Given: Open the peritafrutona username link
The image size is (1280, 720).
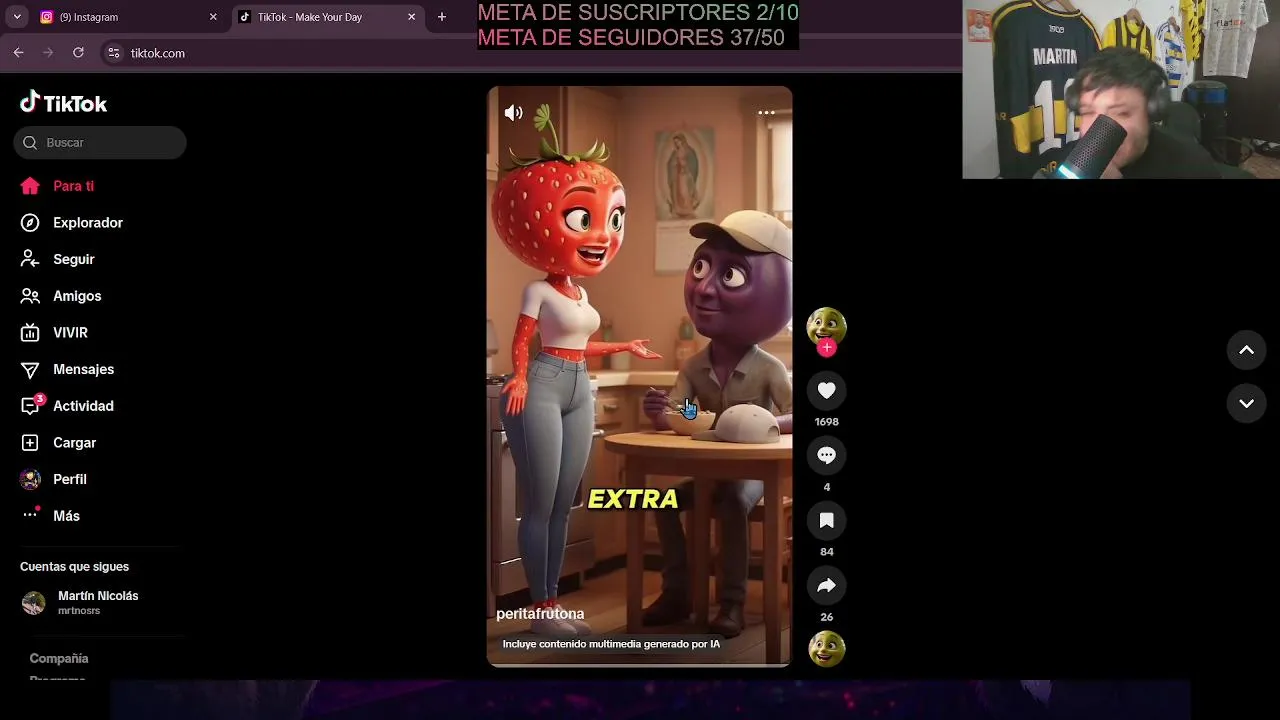Looking at the screenshot, I should point(540,614).
